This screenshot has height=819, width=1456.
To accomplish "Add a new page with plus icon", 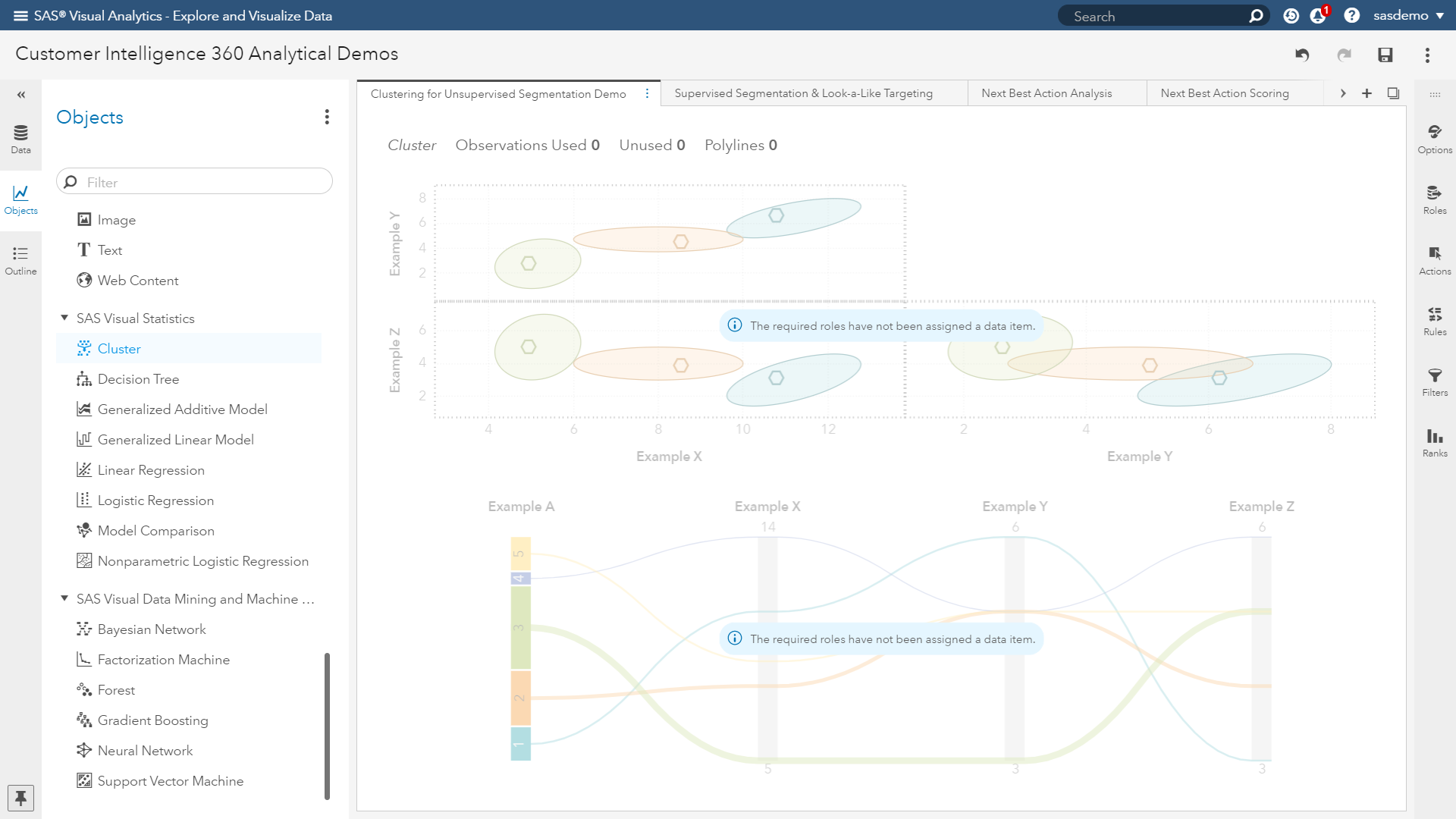I will tap(1367, 93).
